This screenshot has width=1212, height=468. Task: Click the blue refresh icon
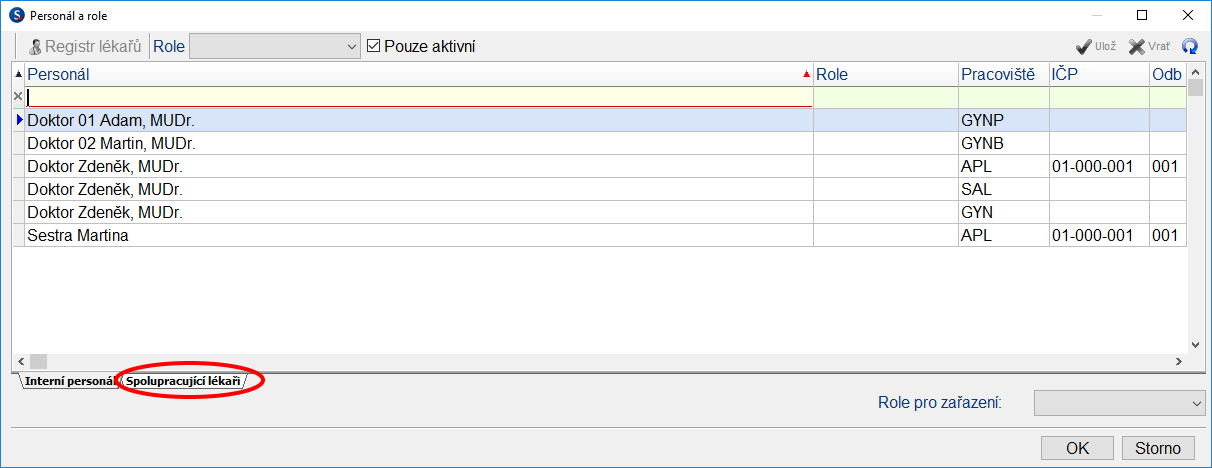click(1190, 47)
